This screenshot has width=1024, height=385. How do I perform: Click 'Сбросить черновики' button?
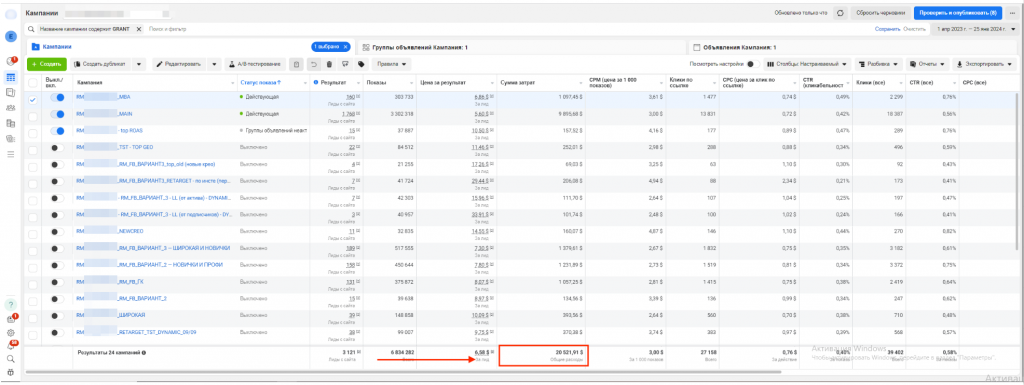pos(880,12)
